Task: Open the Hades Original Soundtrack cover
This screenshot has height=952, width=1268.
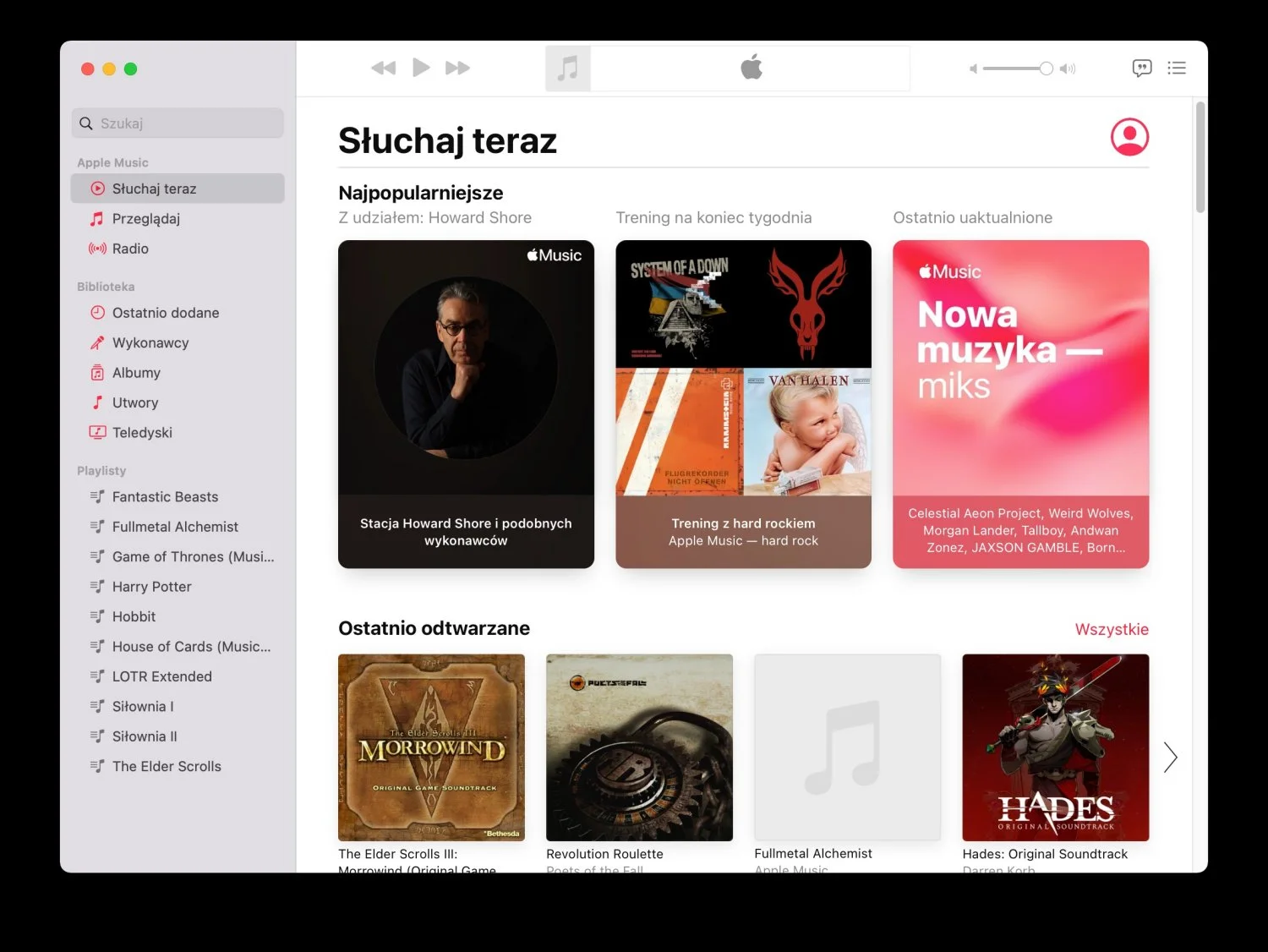Action: pyautogui.click(x=1055, y=747)
